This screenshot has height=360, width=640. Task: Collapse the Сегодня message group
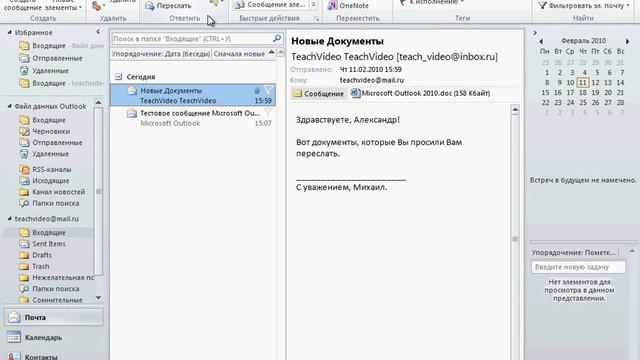click(118, 77)
